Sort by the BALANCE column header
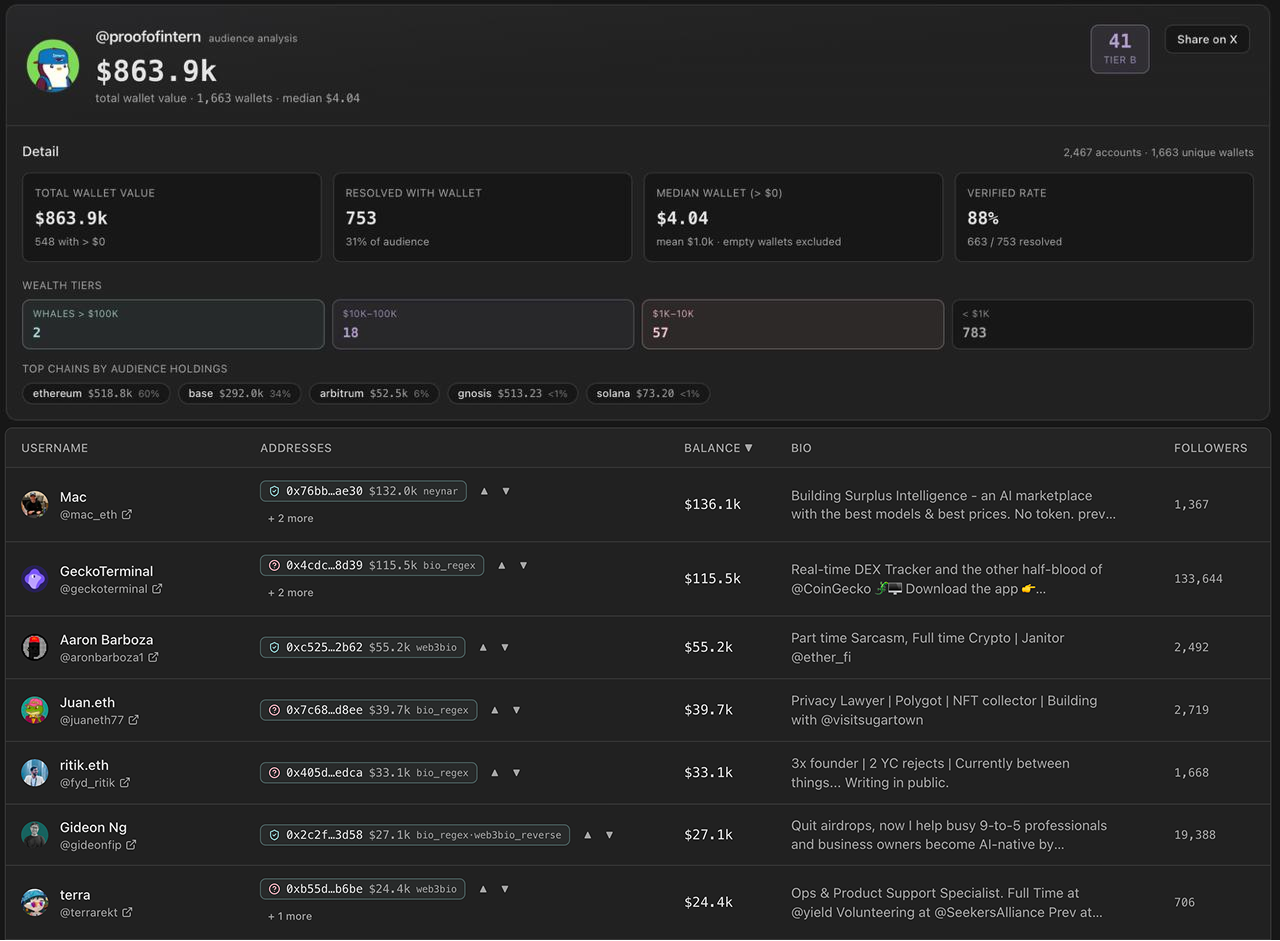This screenshot has width=1280, height=941. tap(718, 448)
